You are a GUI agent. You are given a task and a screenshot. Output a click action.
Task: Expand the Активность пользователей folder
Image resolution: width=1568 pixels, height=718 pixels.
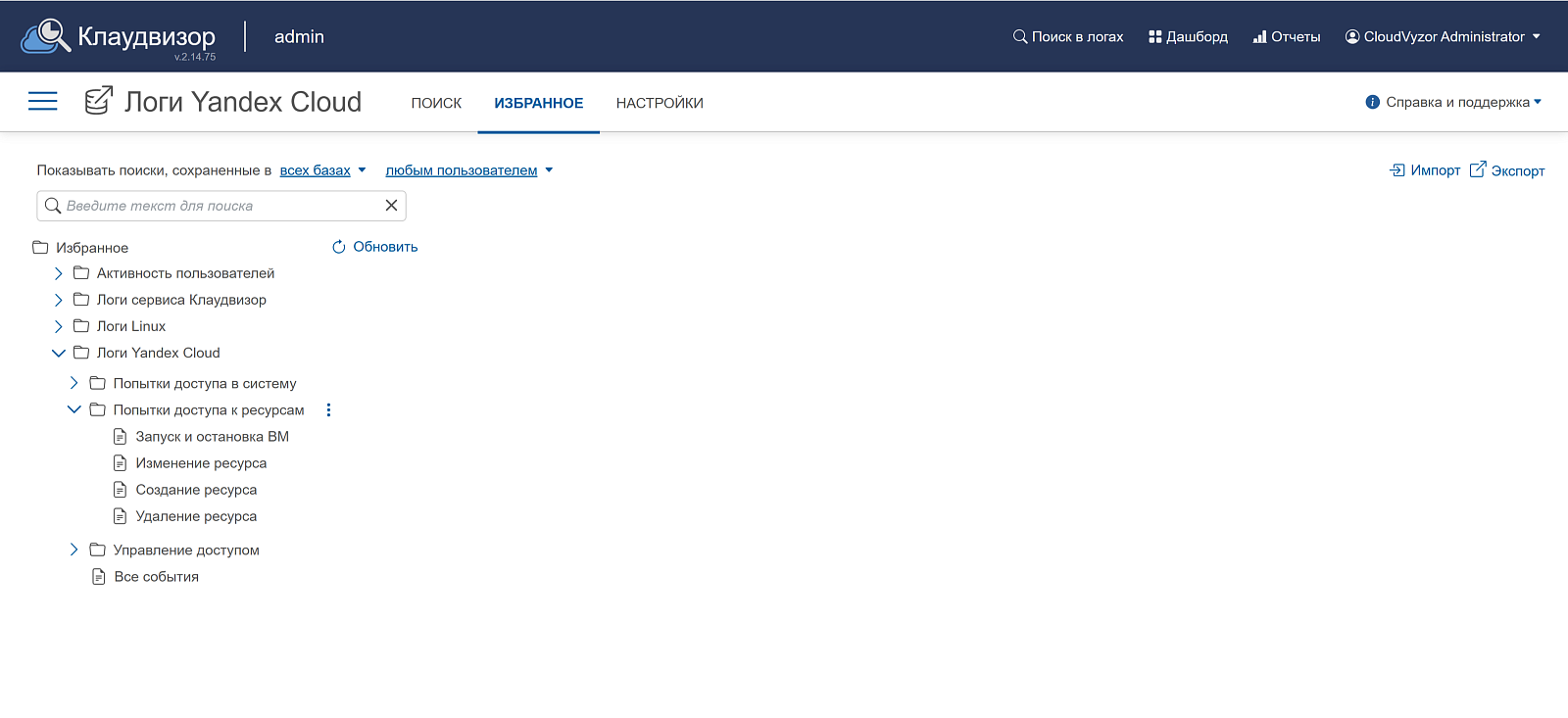pos(59,273)
